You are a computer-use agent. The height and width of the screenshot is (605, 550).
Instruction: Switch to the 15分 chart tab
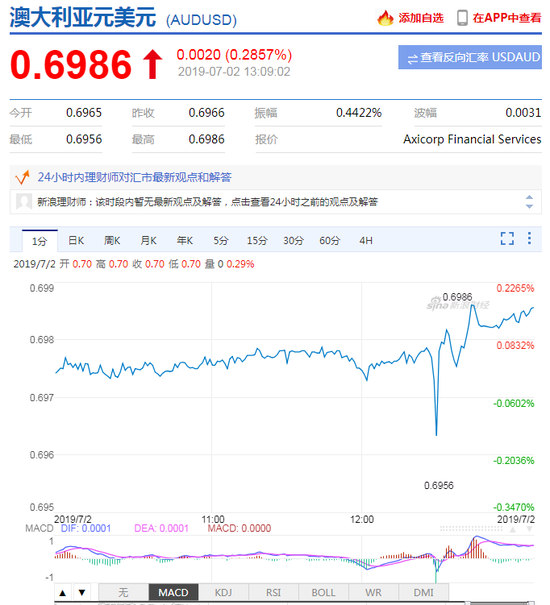tap(257, 241)
